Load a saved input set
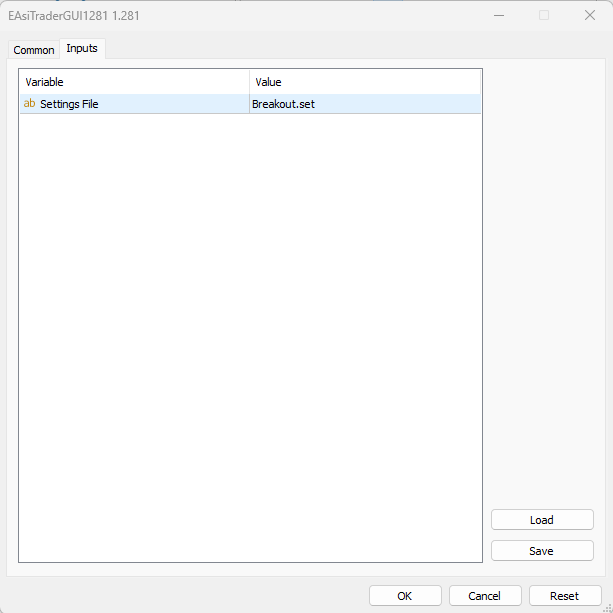Screen dimensions: 613x613 point(542,520)
